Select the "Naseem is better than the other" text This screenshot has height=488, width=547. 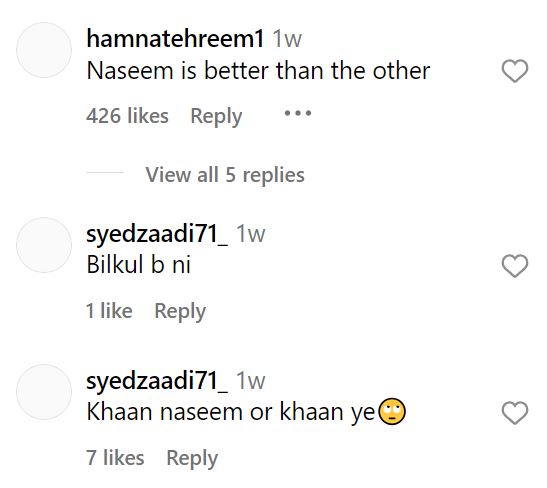point(258,71)
